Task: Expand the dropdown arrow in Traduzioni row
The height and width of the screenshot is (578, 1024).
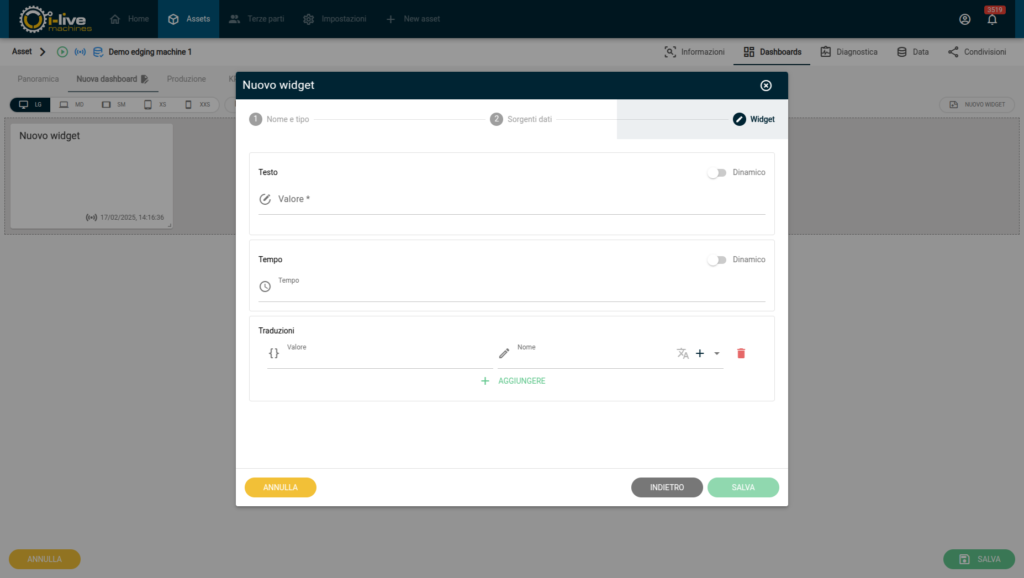Action: pyautogui.click(x=717, y=353)
